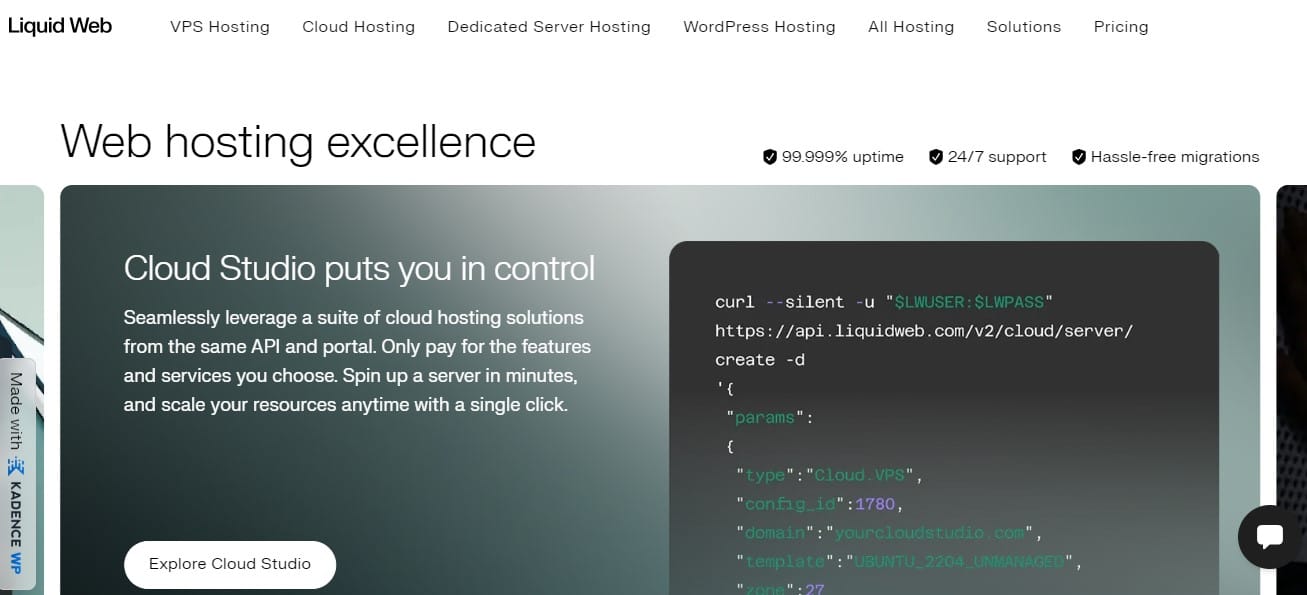Go to the Pricing page

coord(1121,27)
